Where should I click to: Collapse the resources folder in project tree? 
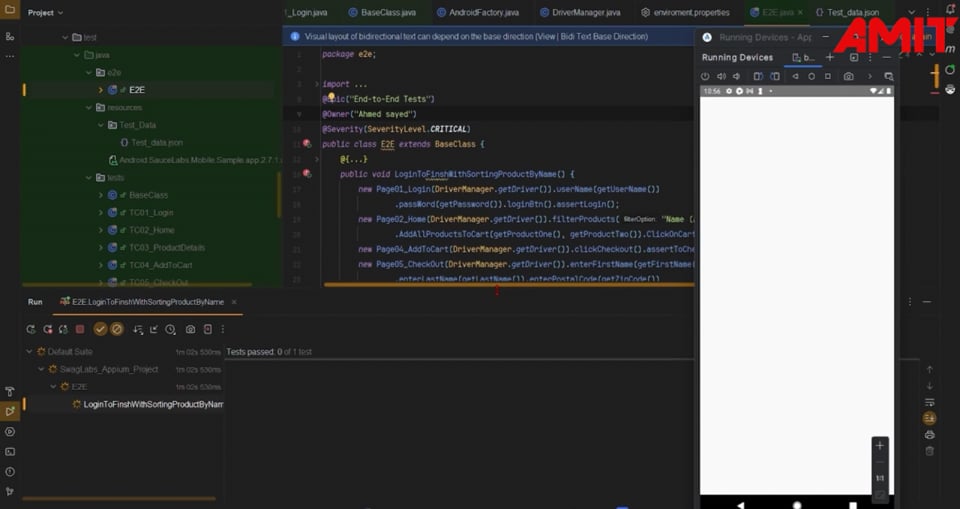click(89, 108)
